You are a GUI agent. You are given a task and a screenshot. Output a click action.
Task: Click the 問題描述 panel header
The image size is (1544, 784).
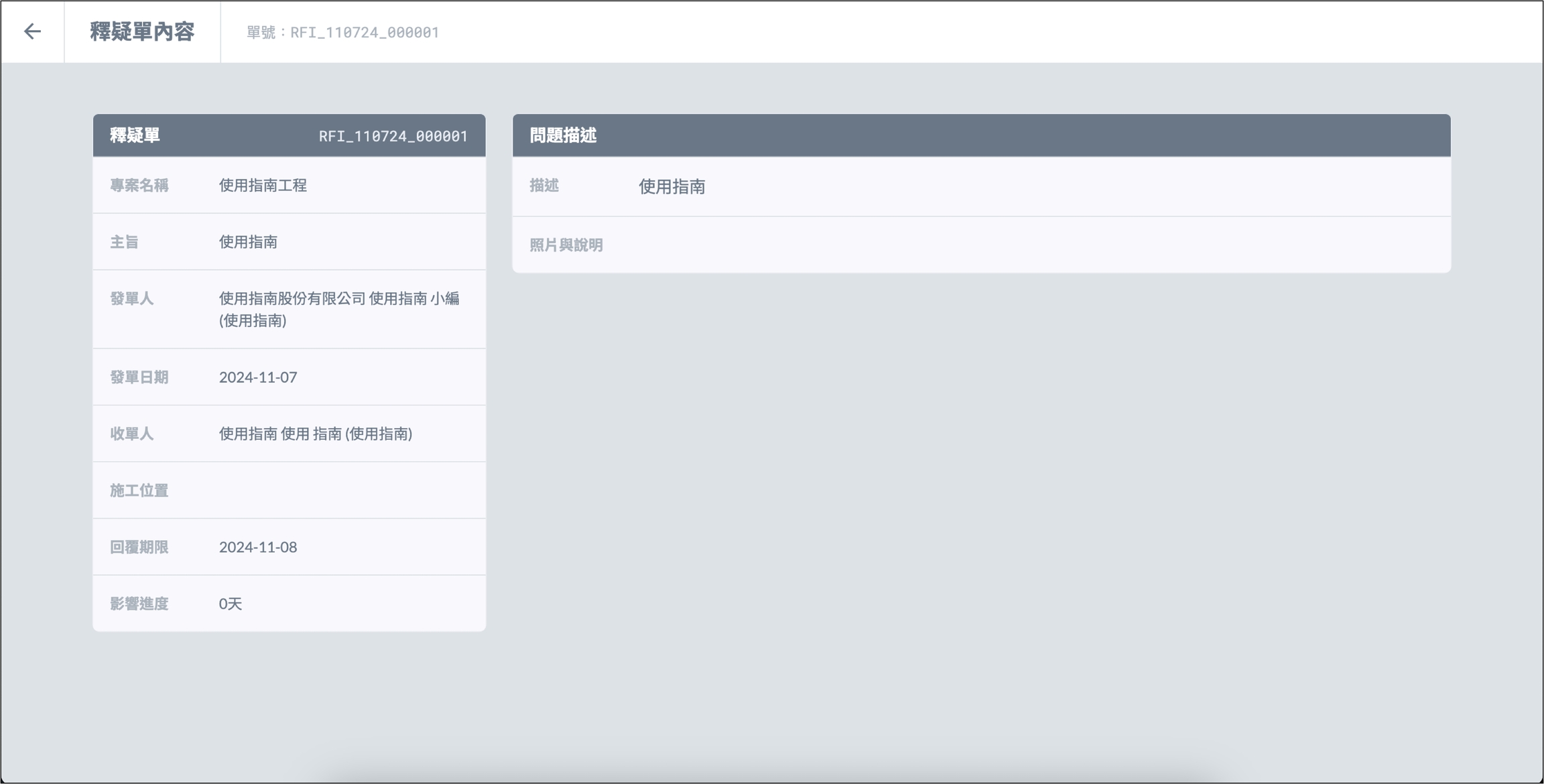tap(563, 135)
